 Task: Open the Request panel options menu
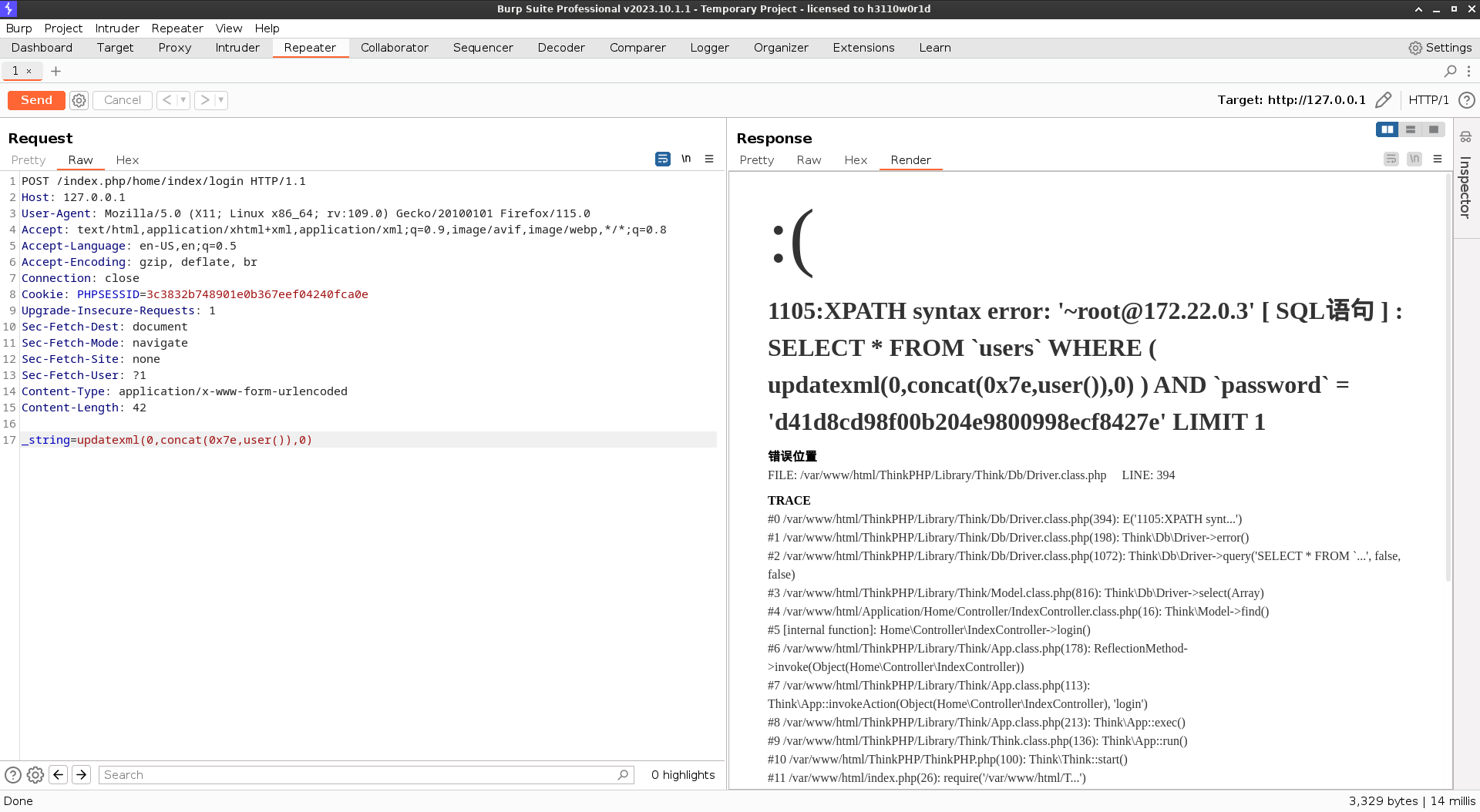pyautogui.click(x=709, y=159)
